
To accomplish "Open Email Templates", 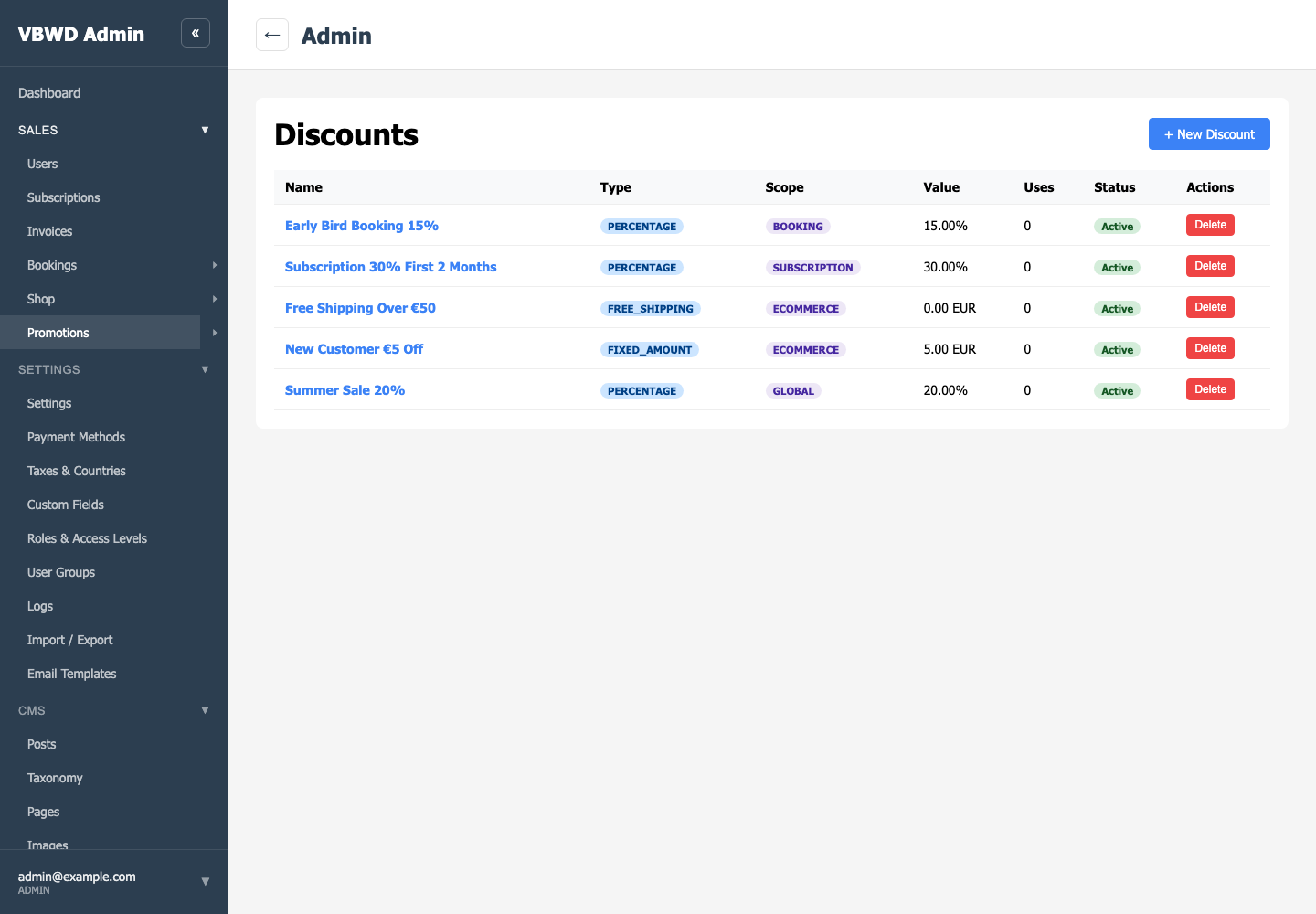I will [x=72, y=674].
